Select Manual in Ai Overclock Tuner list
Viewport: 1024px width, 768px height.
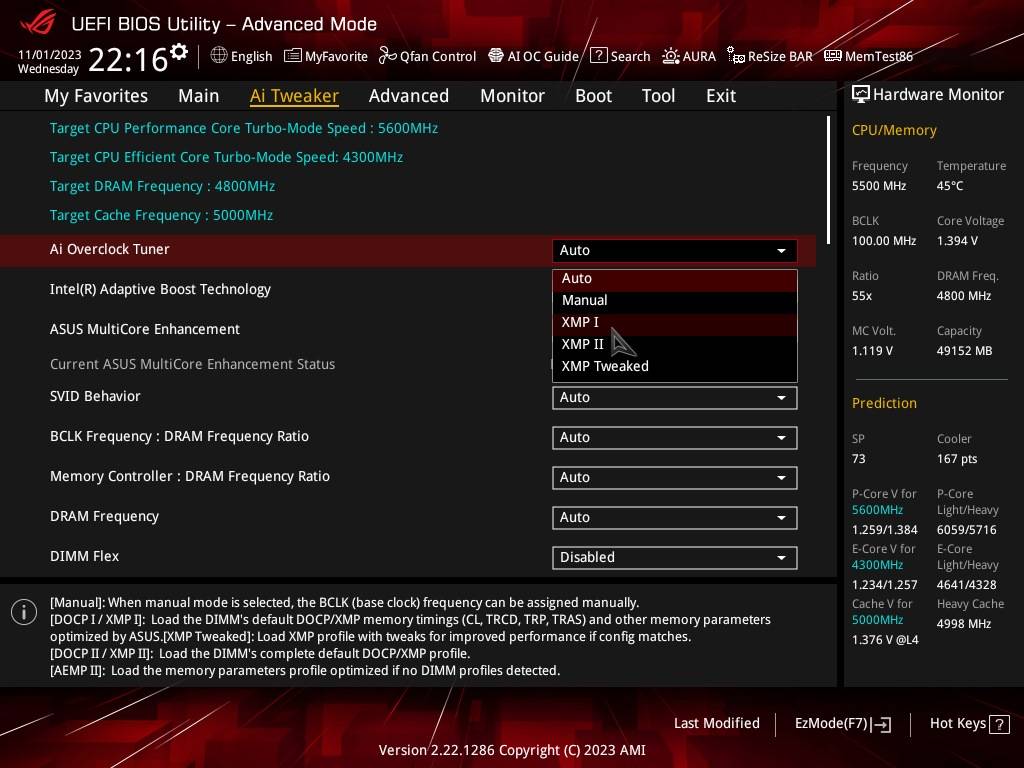pyautogui.click(x=585, y=300)
